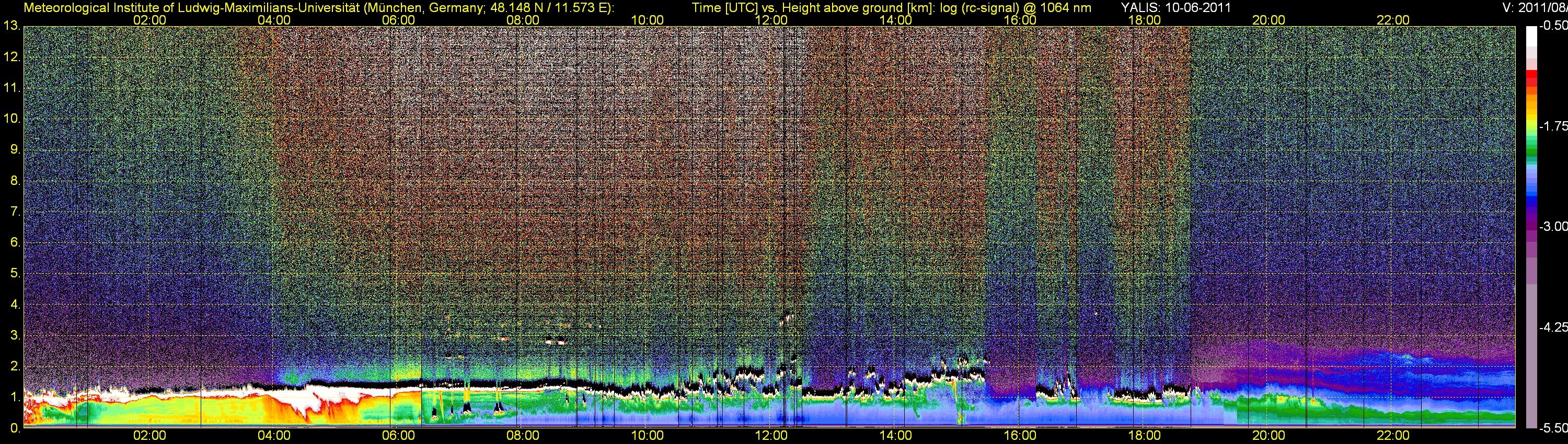The width and height of the screenshot is (1568, 444).
Task: Click the 22:00 label on the bottom time axis
Action: 1393,436
